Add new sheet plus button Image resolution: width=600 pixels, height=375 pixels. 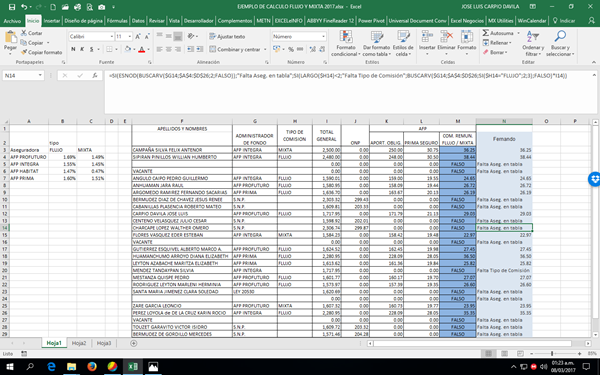tap(134, 343)
